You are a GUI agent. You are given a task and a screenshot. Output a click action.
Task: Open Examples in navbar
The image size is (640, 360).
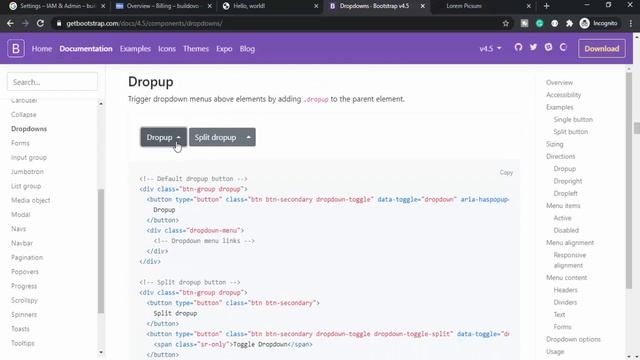pyautogui.click(x=135, y=49)
